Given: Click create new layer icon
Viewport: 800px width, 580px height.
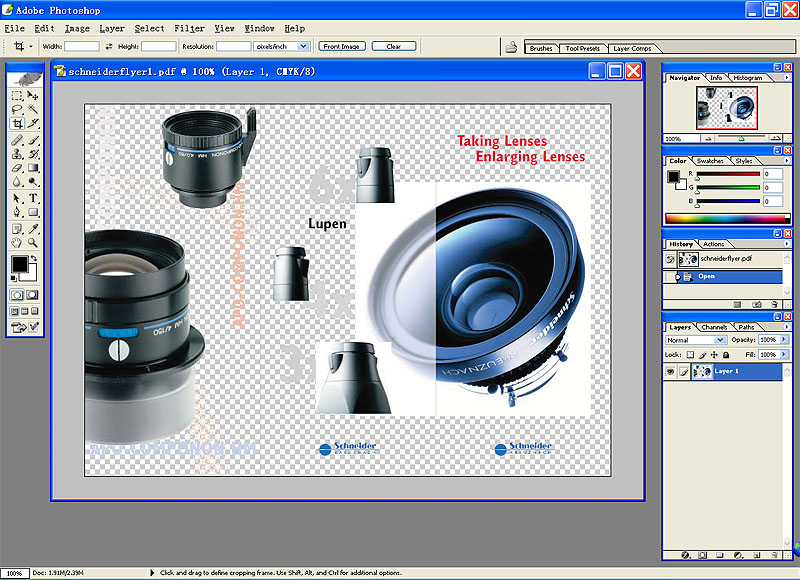Looking at the screenshot, I should 757,555.
